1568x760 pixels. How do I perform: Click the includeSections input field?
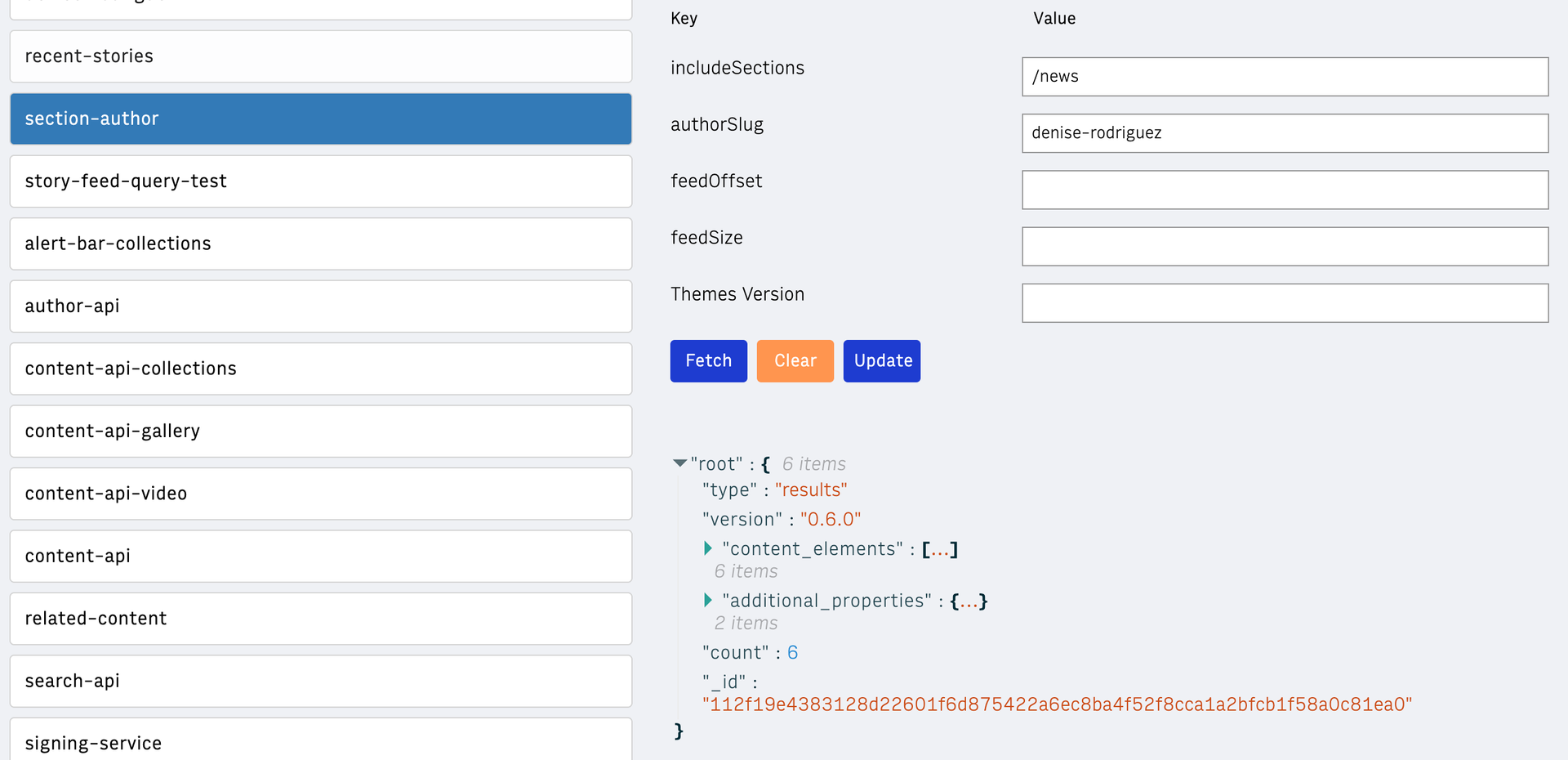point(1285,77)
